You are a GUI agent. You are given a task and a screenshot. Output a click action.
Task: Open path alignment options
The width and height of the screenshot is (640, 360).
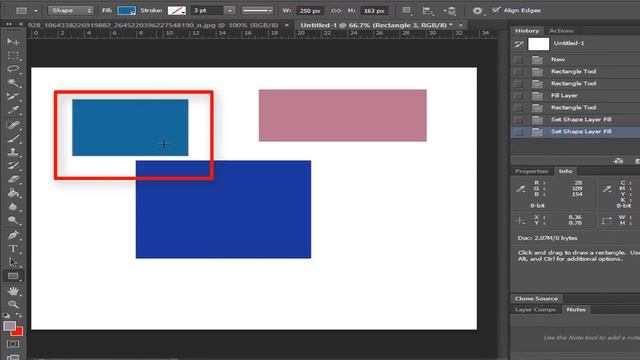[x=427, y=11]
